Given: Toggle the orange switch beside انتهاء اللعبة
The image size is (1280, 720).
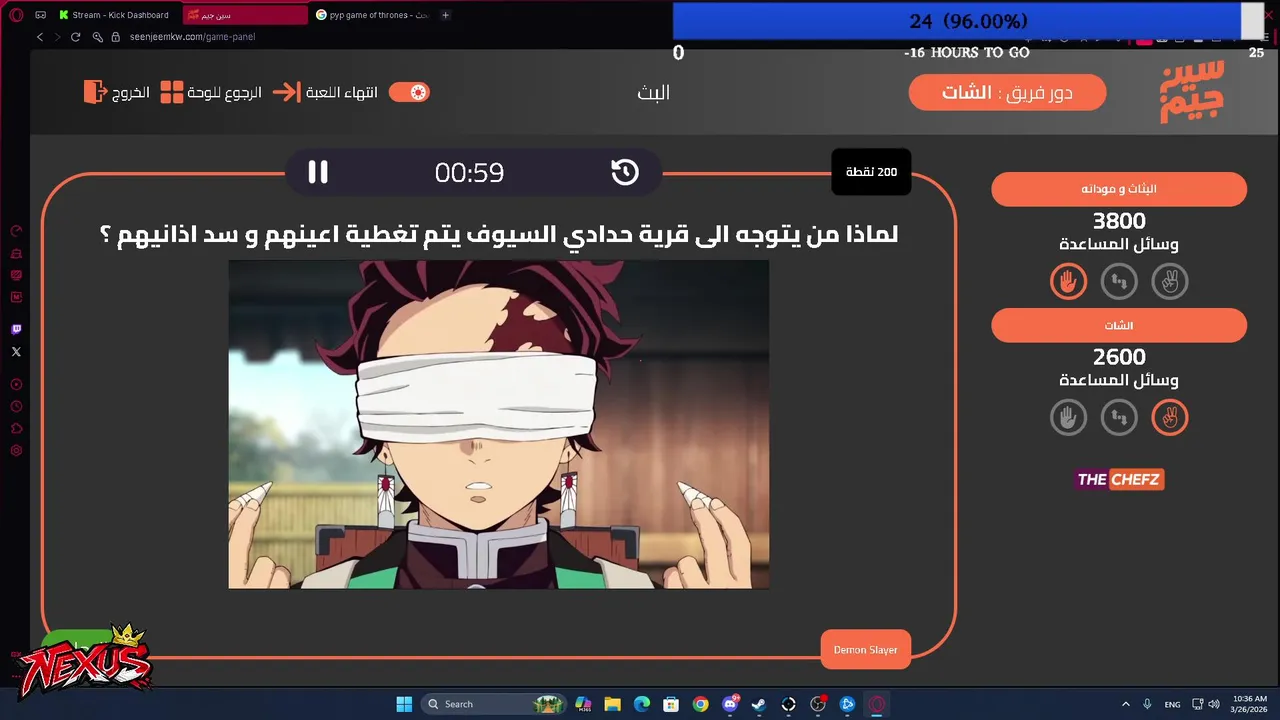Looking at the screenshot, I should tap(409, 92).
